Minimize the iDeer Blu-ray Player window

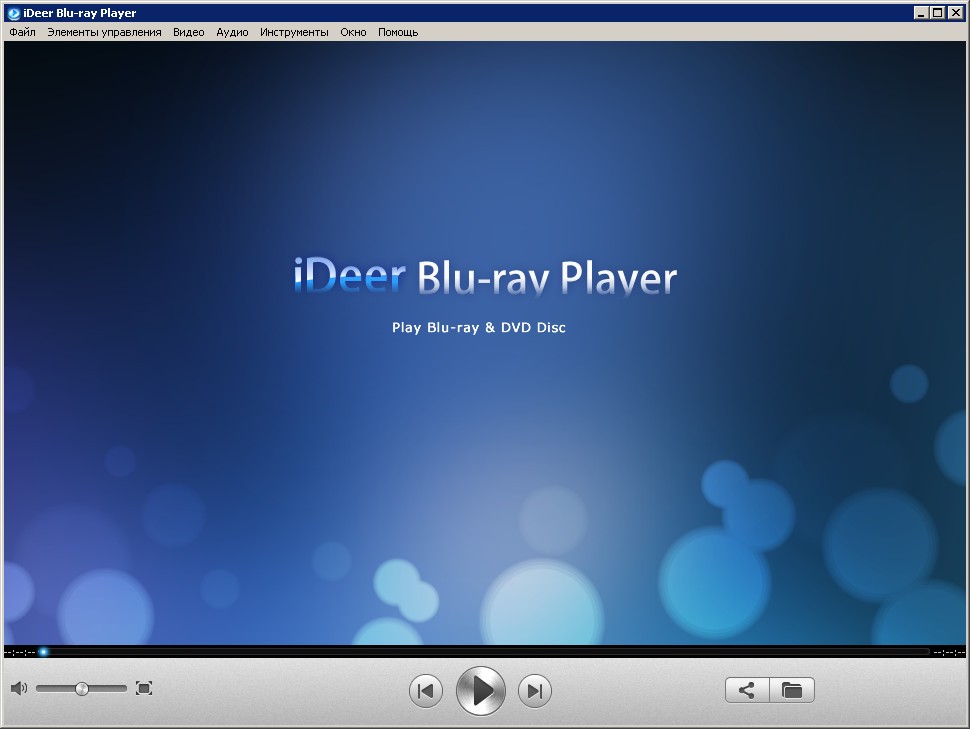[921, 12]
